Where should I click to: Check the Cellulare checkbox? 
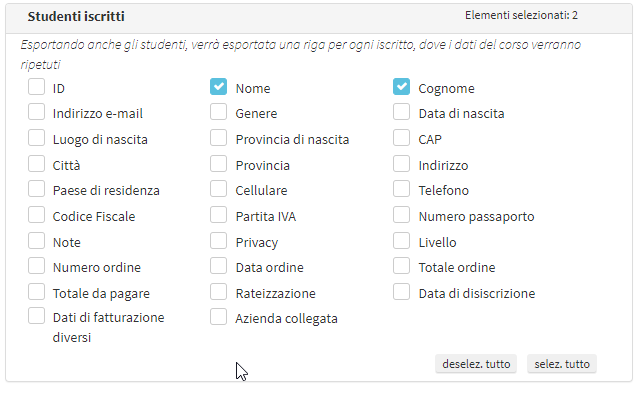(x=218, y=189)
